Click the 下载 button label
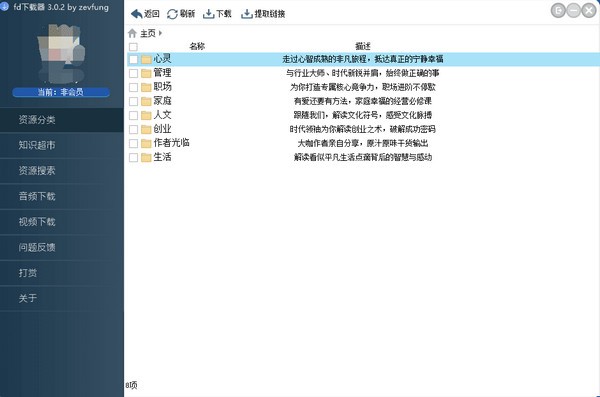Image resolution: width=600 pixels, height=397 pixels. tap(223, 14)
